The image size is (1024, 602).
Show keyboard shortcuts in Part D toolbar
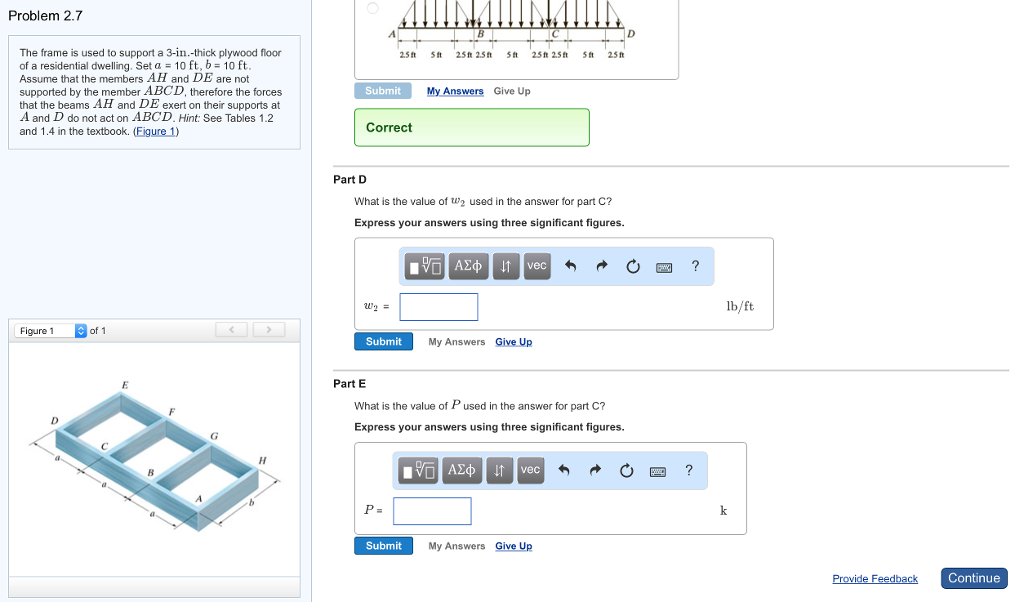point(664,267)
